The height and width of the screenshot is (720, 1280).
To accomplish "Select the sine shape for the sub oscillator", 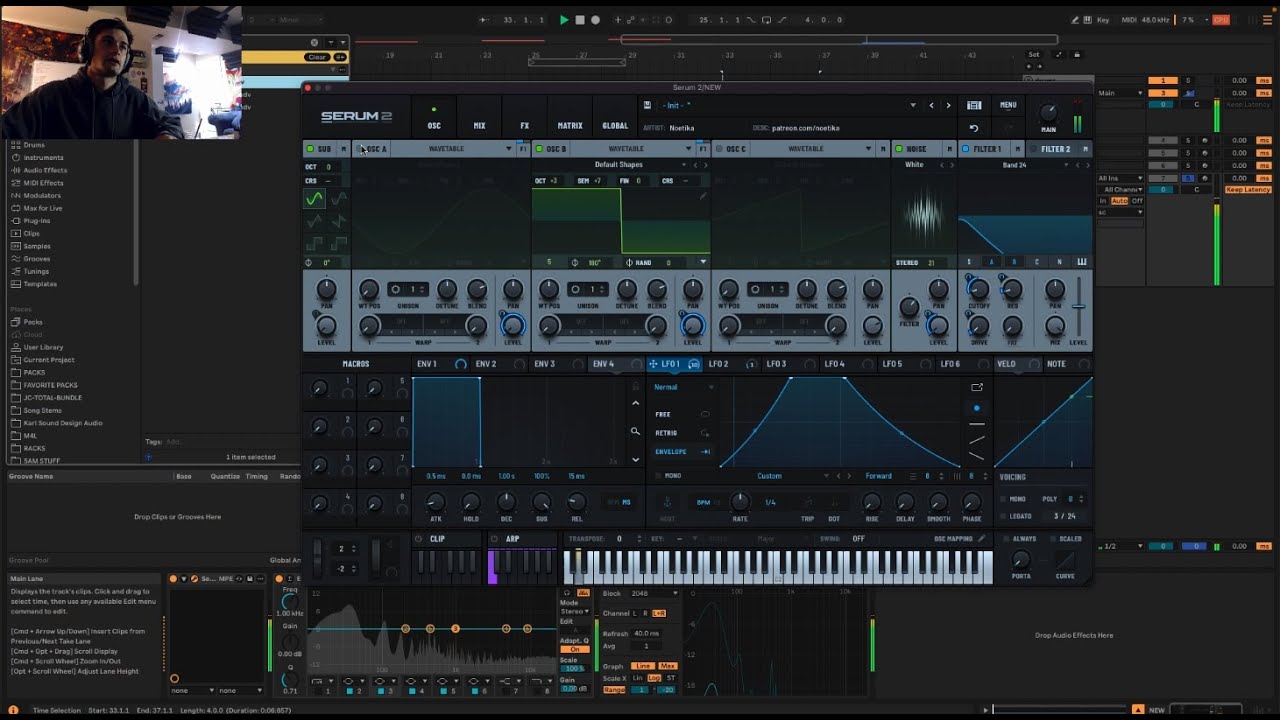I will (314, 199).
